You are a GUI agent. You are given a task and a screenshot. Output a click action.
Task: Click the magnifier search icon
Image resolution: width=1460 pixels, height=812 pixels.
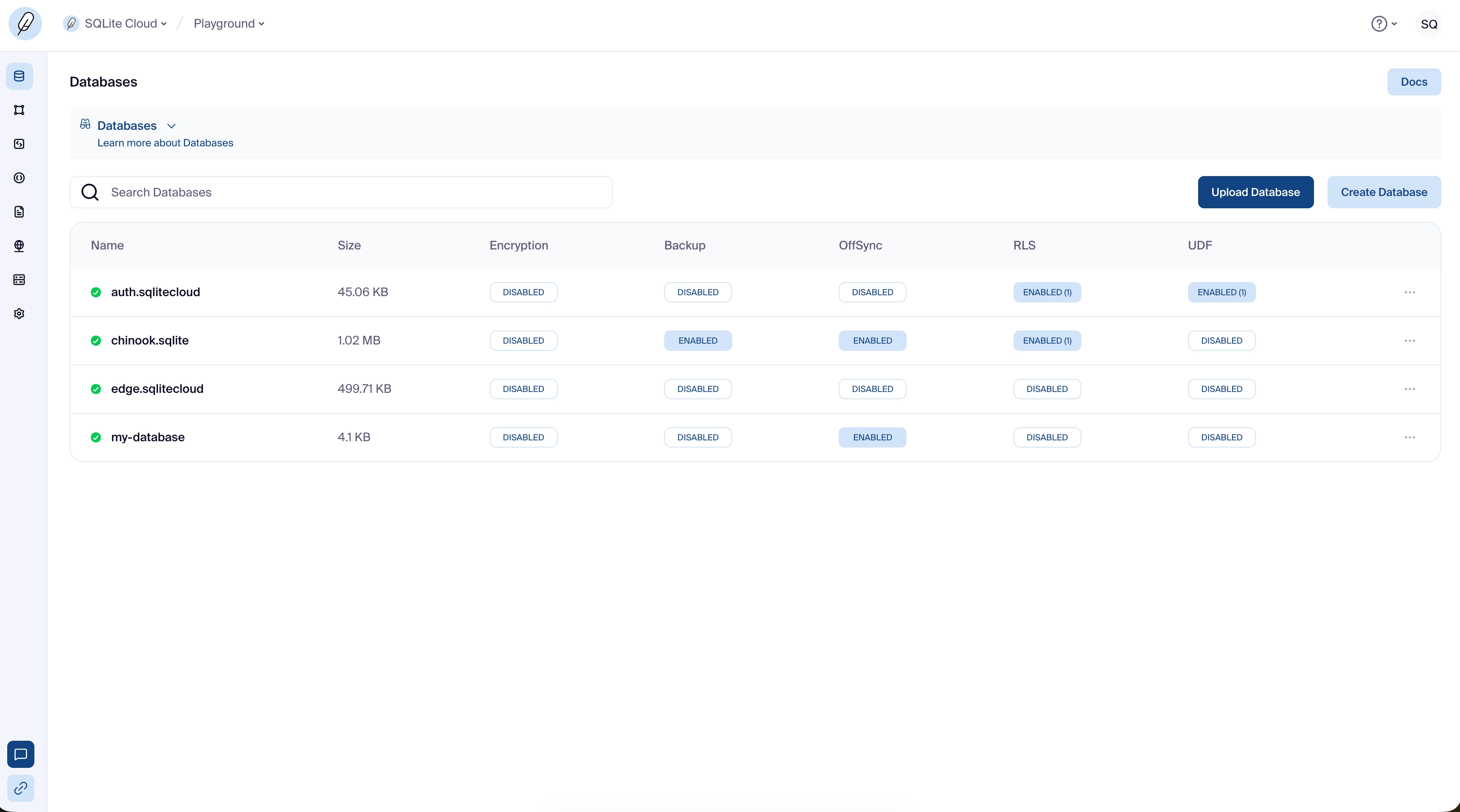click(90, 192)
